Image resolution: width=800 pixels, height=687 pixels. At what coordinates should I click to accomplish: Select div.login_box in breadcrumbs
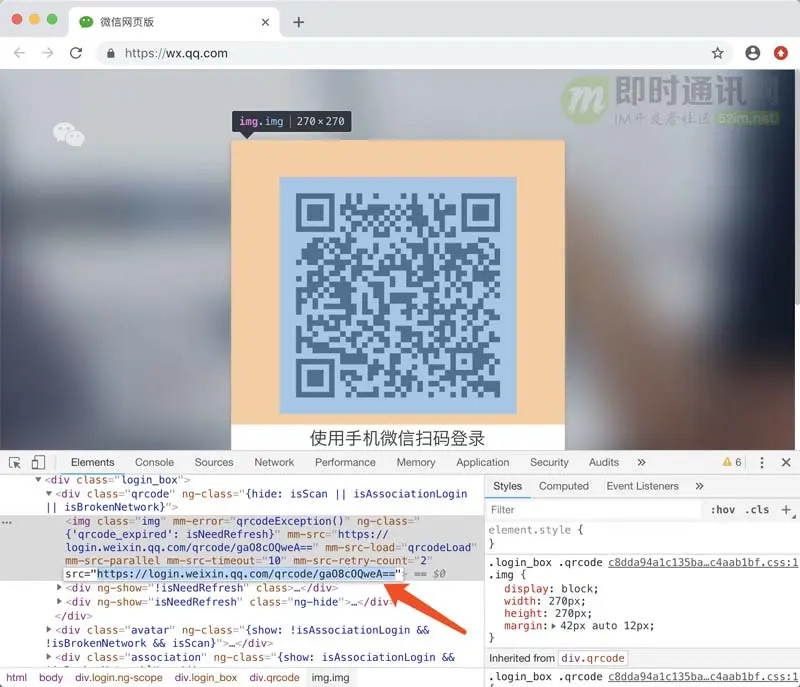(x=206, y=677)
